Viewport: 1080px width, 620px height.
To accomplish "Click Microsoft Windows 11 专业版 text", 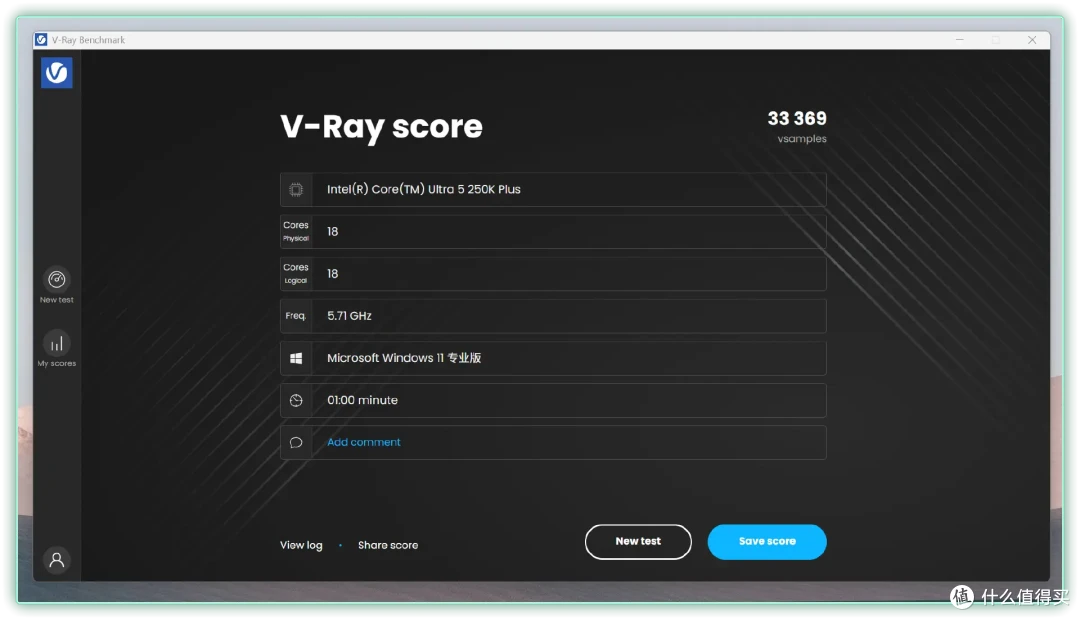I will [x=404, y=358].
